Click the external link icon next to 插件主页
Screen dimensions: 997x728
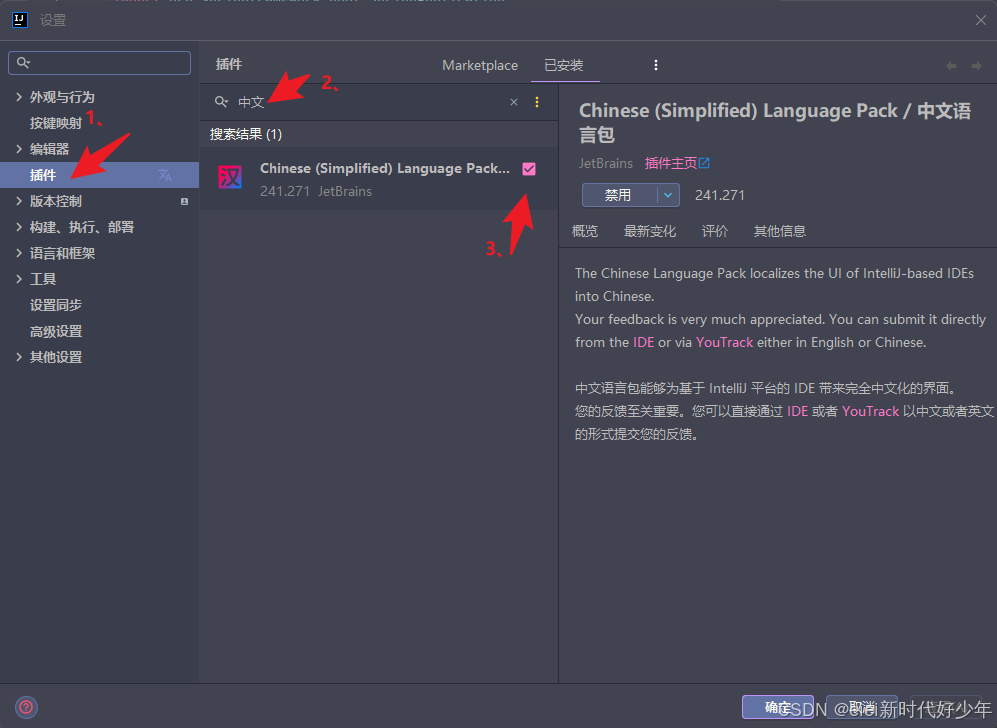click(x=704, y=163)
